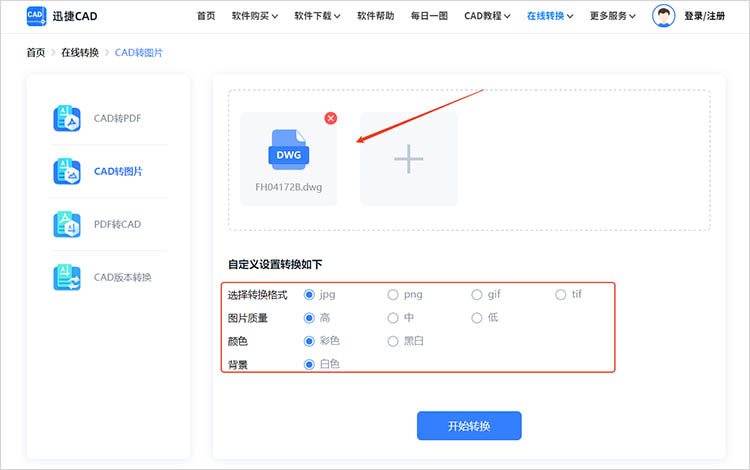Screen dimensions: 750x470
Task: Set image quality to 中
Action: tap(393, 318)
